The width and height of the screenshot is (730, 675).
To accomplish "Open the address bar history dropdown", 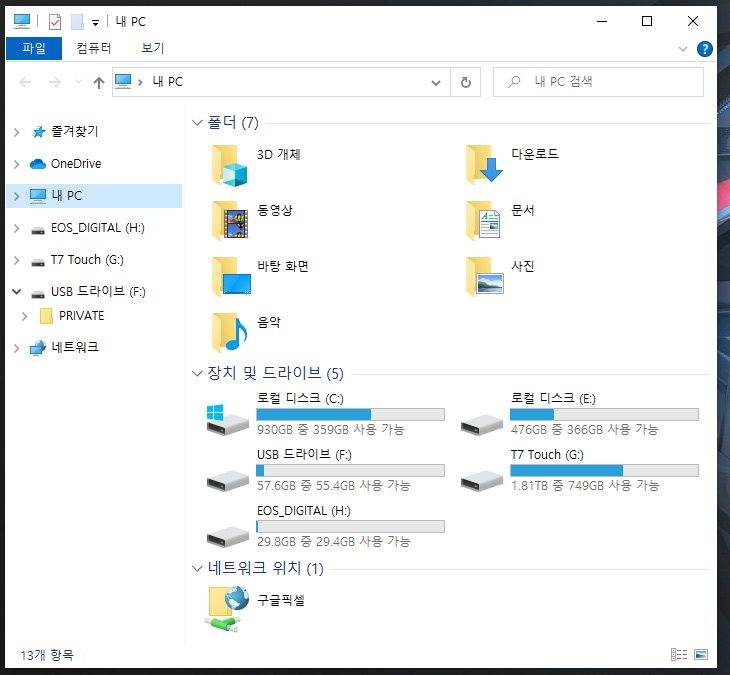I will 436,83.
